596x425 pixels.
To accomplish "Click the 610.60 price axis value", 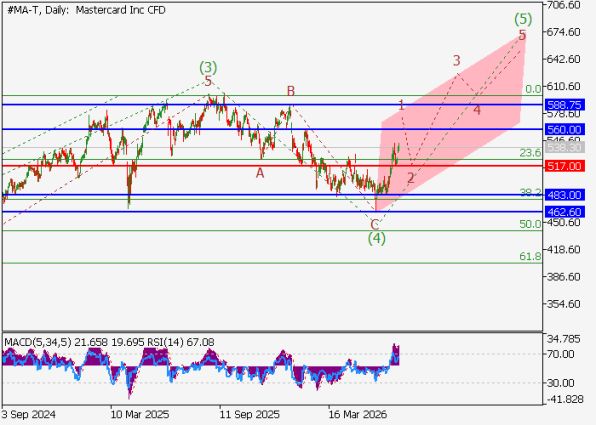I will pos(563,86).
